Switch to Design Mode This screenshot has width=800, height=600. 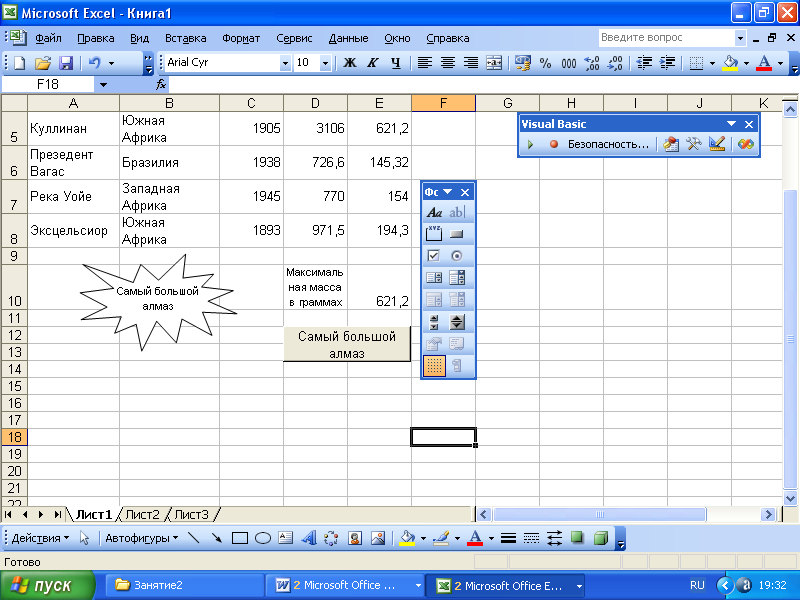[717, 144]
